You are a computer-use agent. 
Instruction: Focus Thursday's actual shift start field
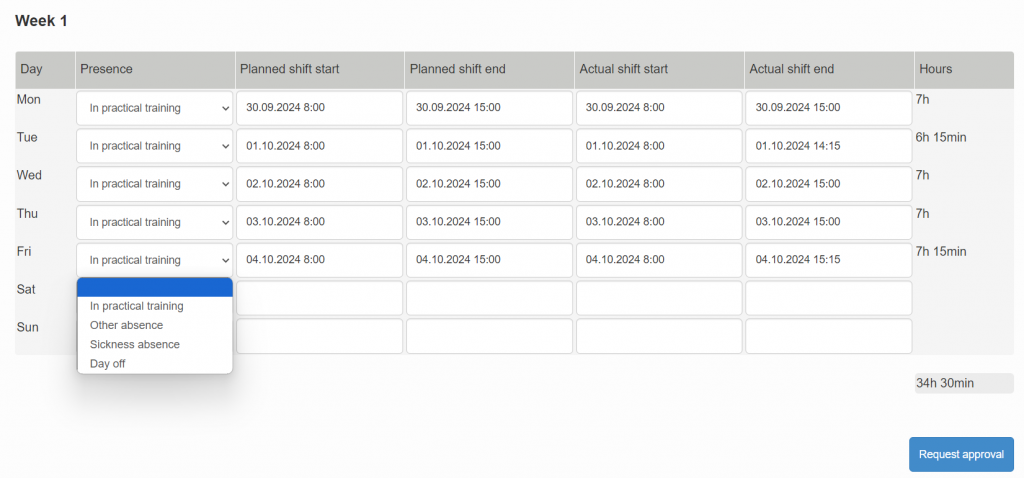click(x=659, y=222)
